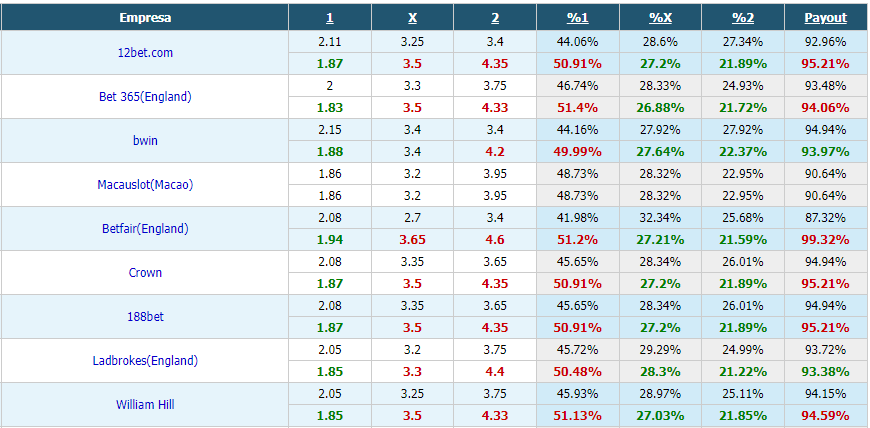Select bwin current away odds 4.2

[x=495, y=152]
